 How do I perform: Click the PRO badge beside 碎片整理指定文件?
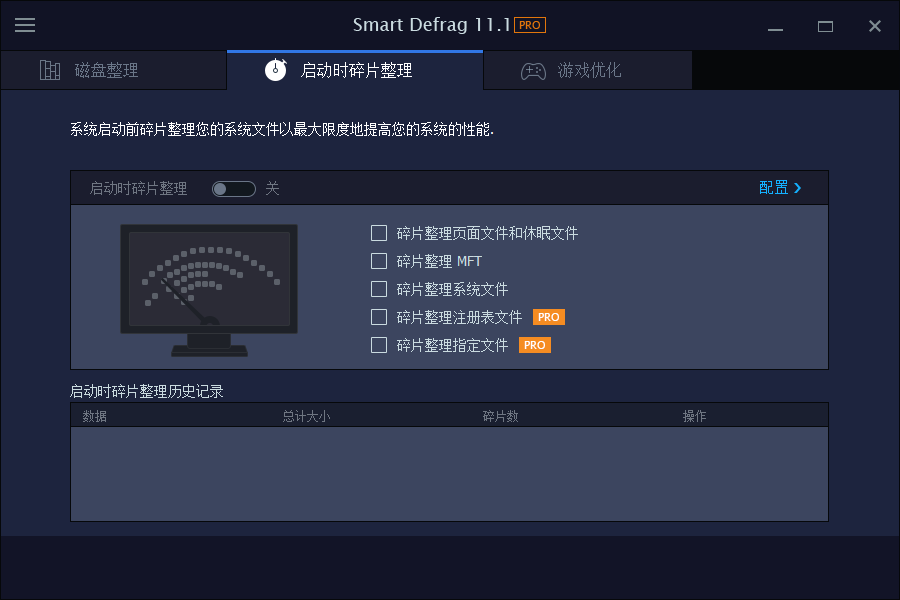(535, 345)
